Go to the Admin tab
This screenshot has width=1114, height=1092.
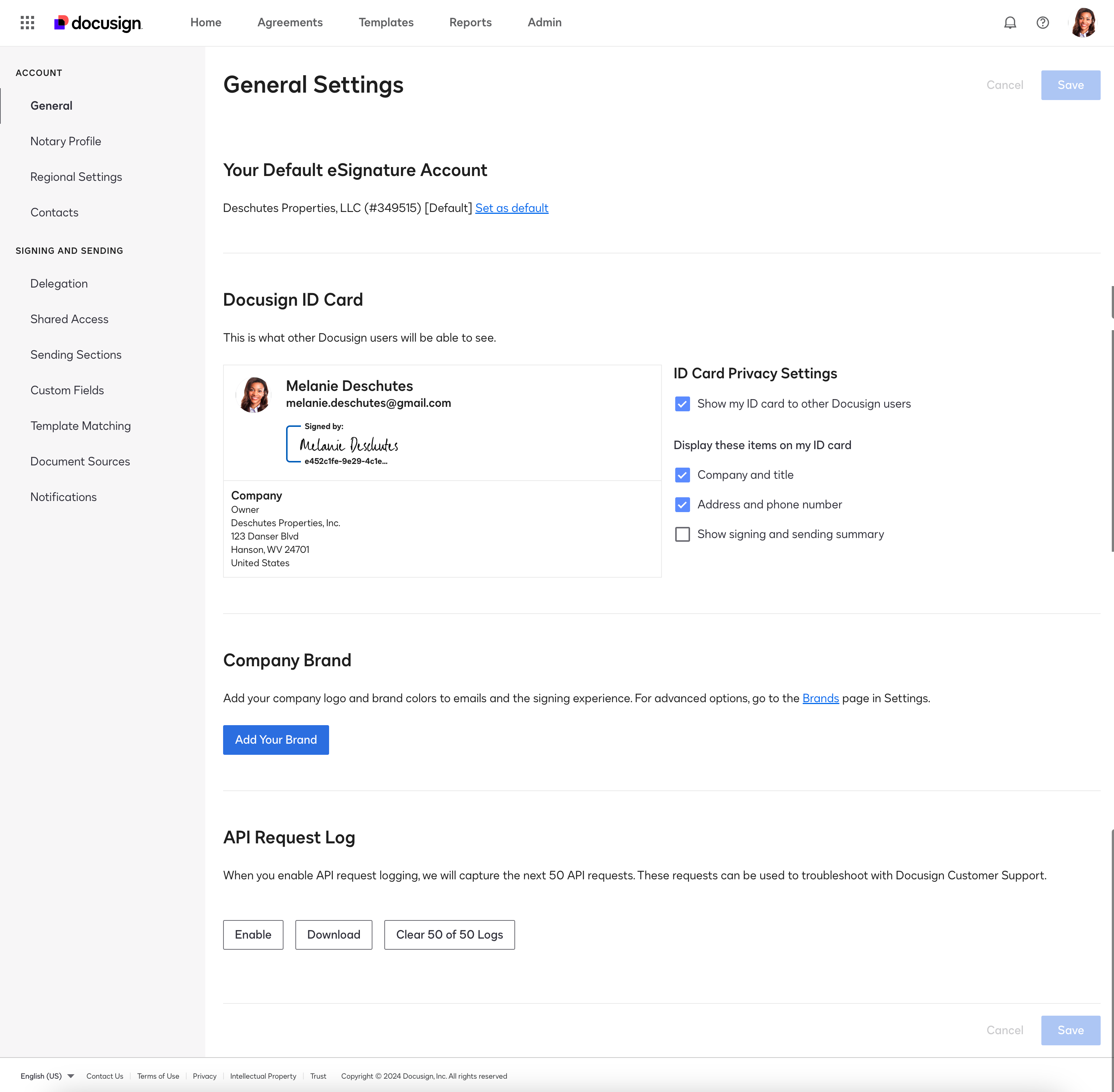click(x=544, y=22)
